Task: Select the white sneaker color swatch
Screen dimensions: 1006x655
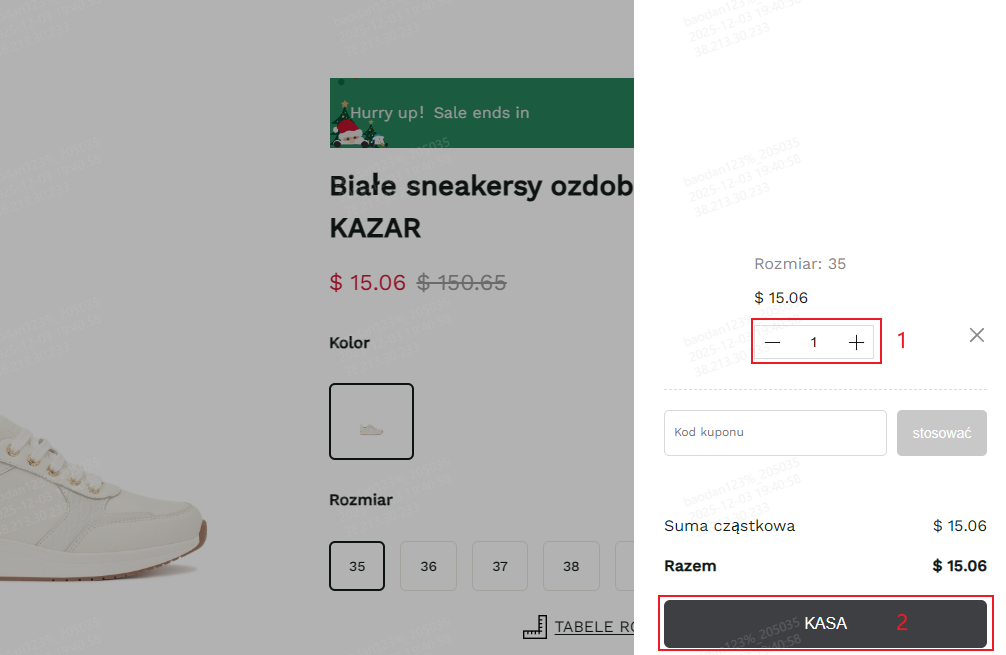Action: [371, 421]
